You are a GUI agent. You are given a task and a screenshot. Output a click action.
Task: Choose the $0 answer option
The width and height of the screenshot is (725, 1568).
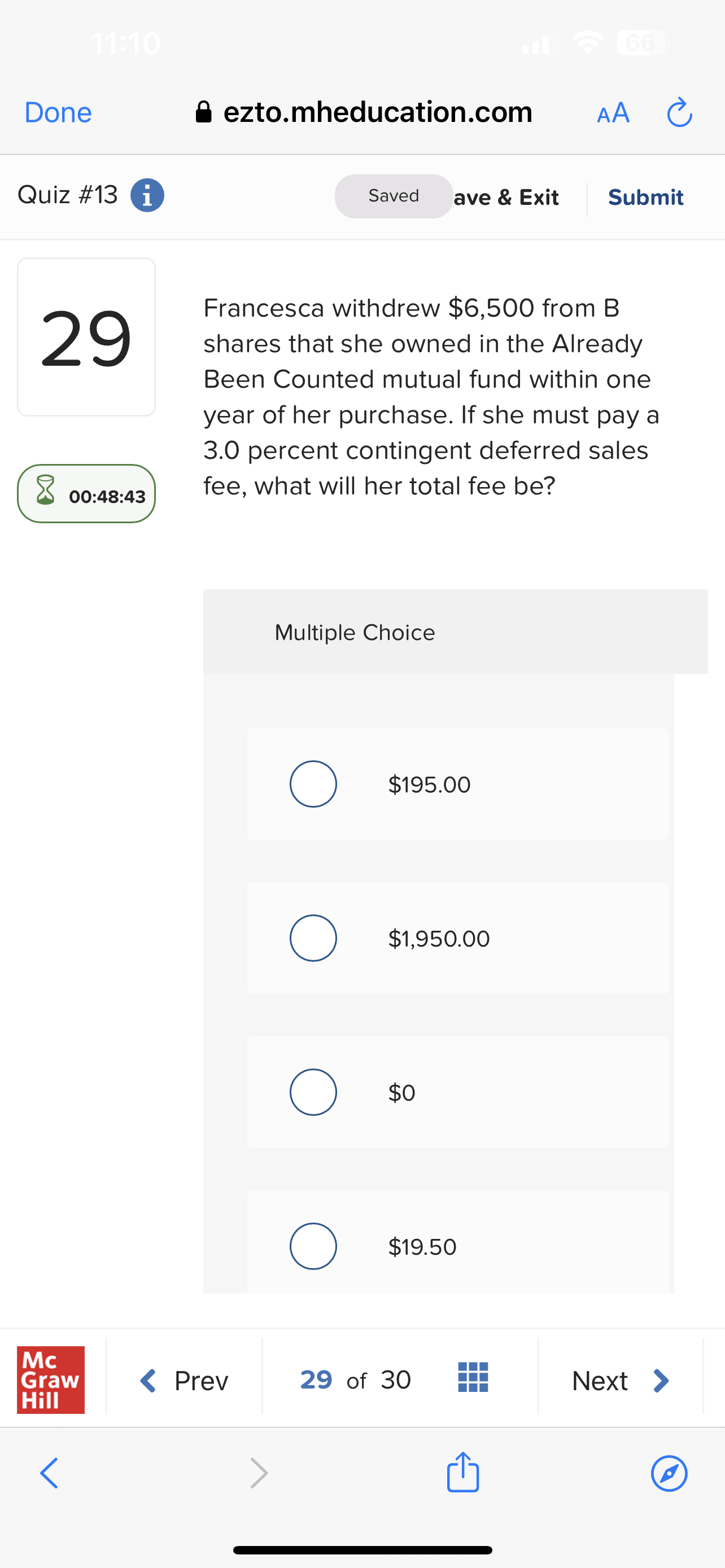click(313, 1092)
